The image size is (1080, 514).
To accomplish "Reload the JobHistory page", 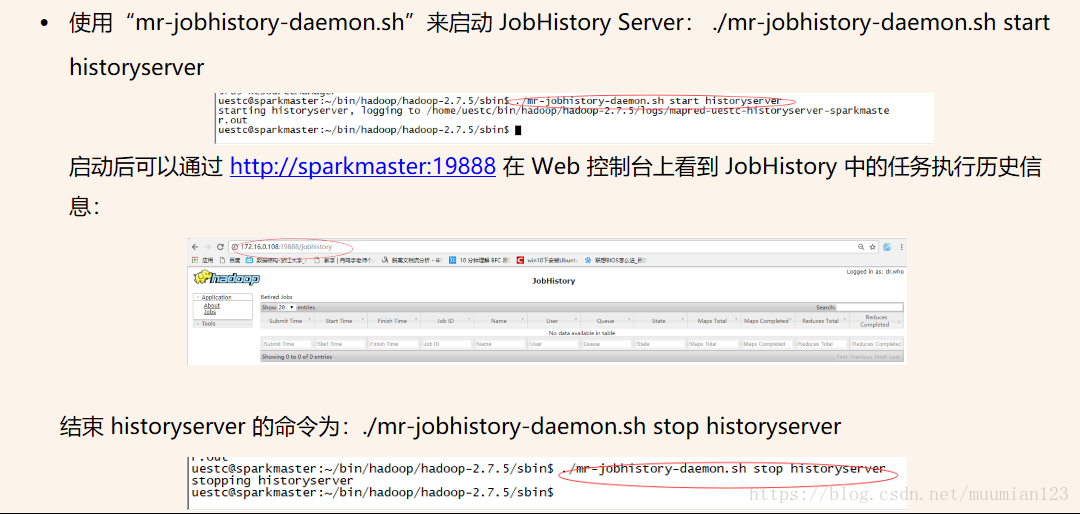I will [220, 247].
